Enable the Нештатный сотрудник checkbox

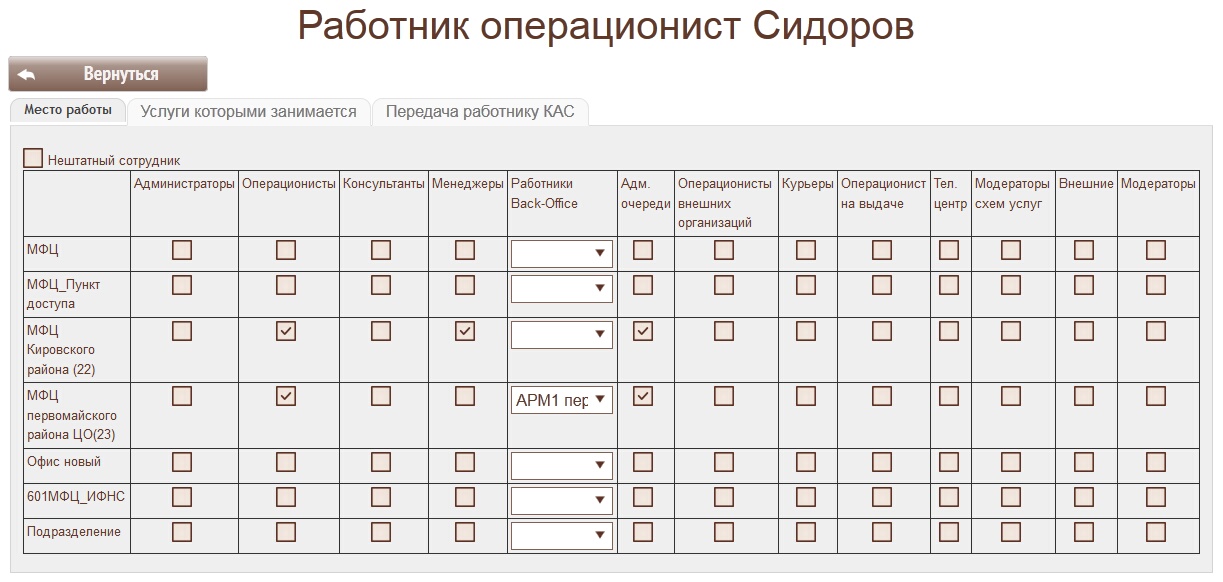[34, 159]
